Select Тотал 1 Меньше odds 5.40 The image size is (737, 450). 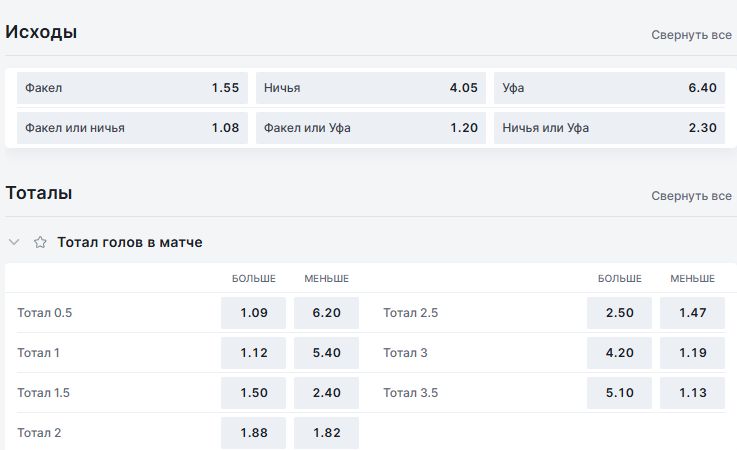tap(326, 353)
